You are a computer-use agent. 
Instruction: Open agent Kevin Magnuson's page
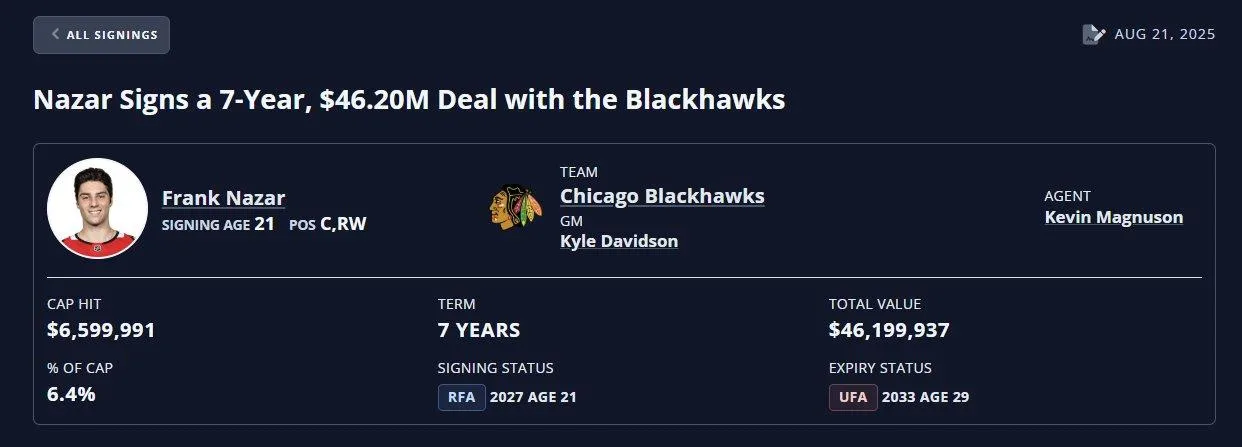(x=1113, y=217)
